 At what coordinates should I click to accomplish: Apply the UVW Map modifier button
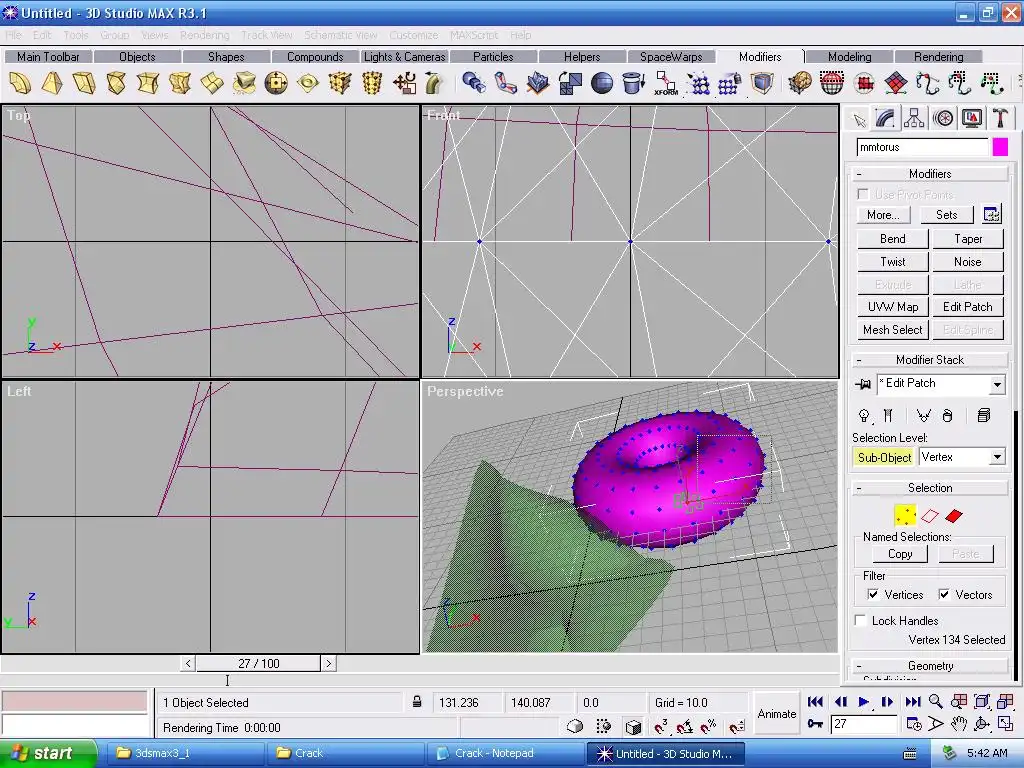tap(892, 307)
